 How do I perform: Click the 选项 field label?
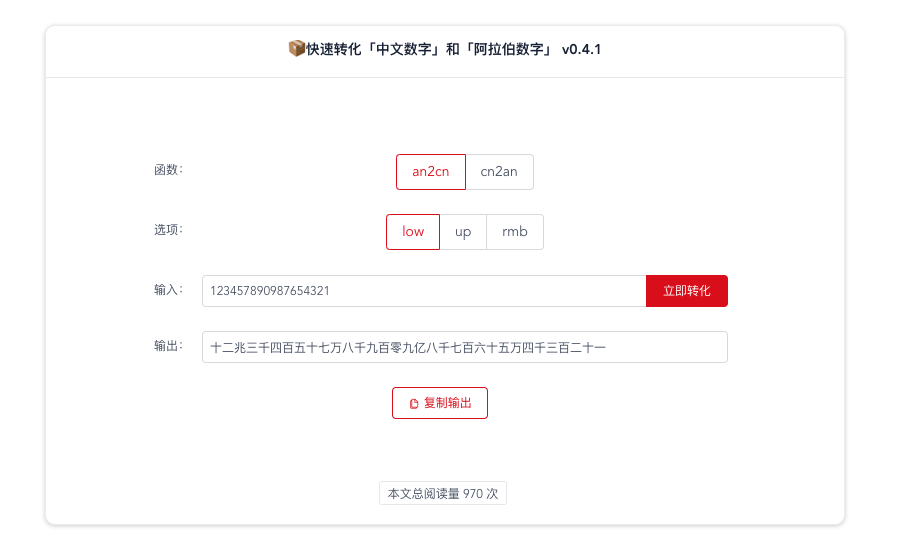click(167, 230)
